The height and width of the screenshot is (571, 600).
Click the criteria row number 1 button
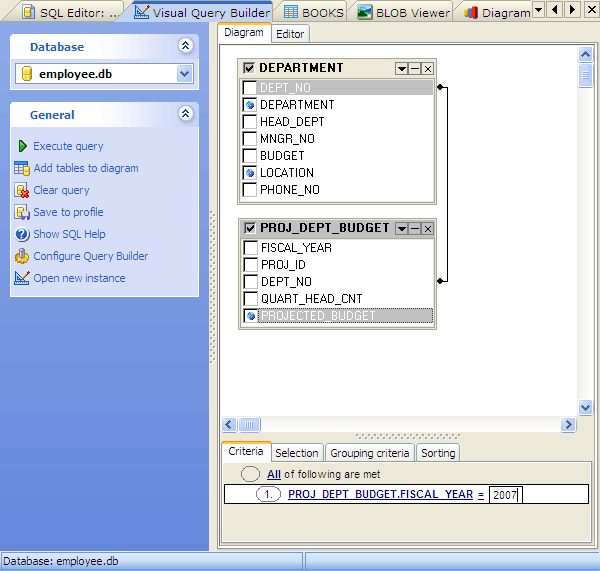point(268,494)
